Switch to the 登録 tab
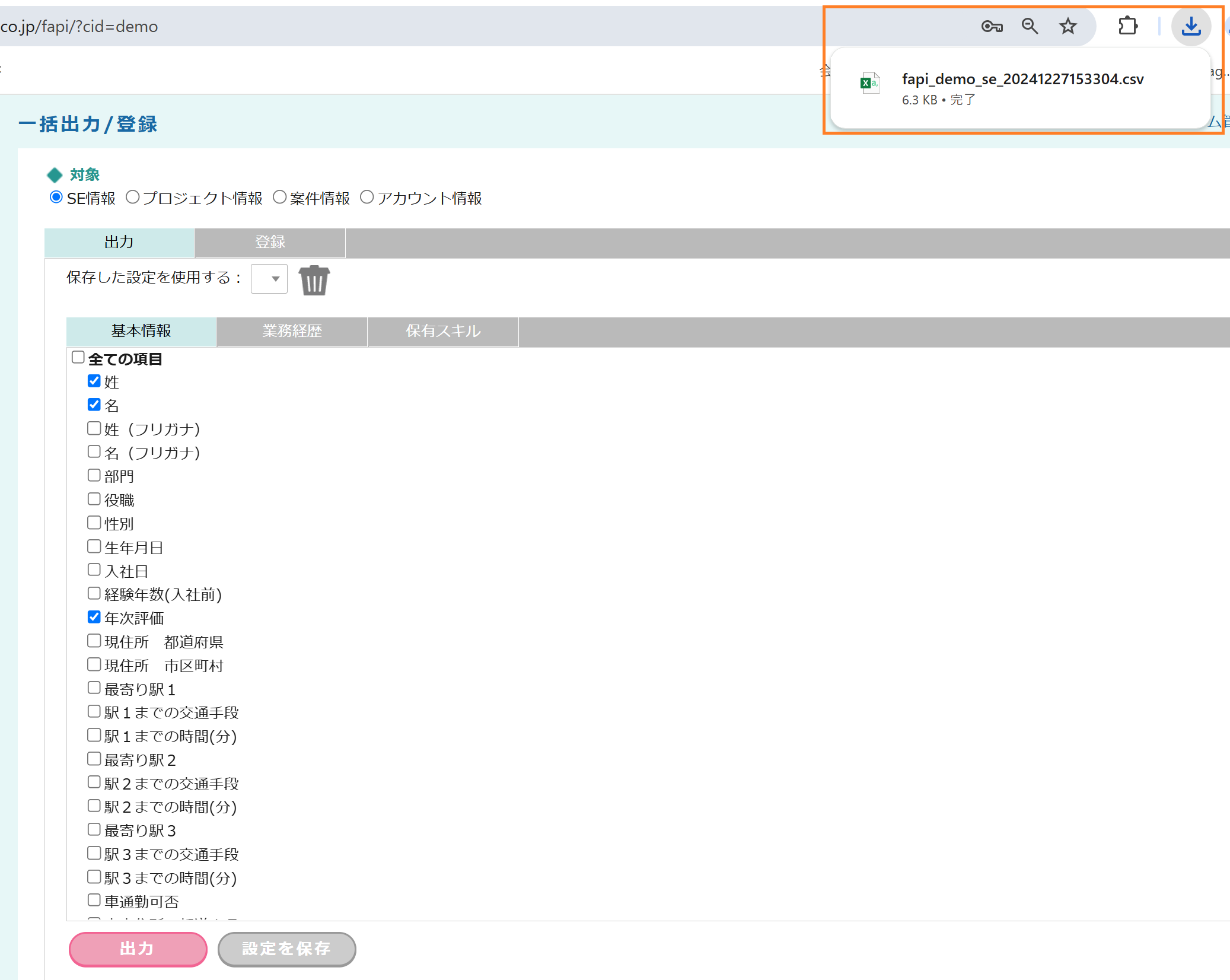This screenshot has height=980, width=1230. click(x=270, y=242)
